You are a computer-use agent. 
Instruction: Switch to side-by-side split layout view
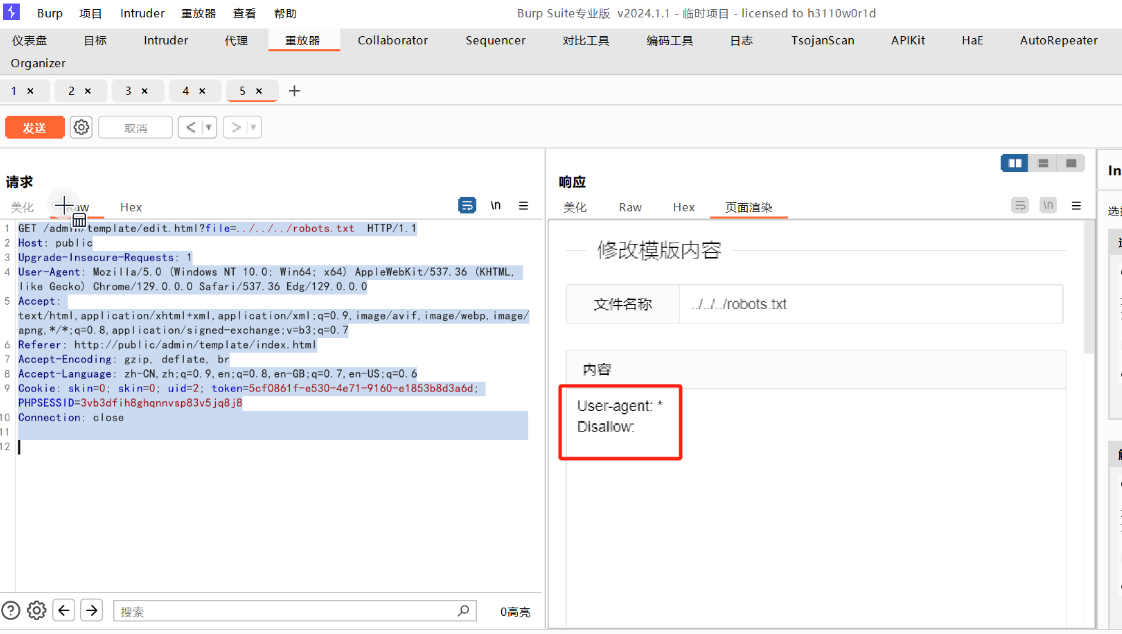point(1015,163)
